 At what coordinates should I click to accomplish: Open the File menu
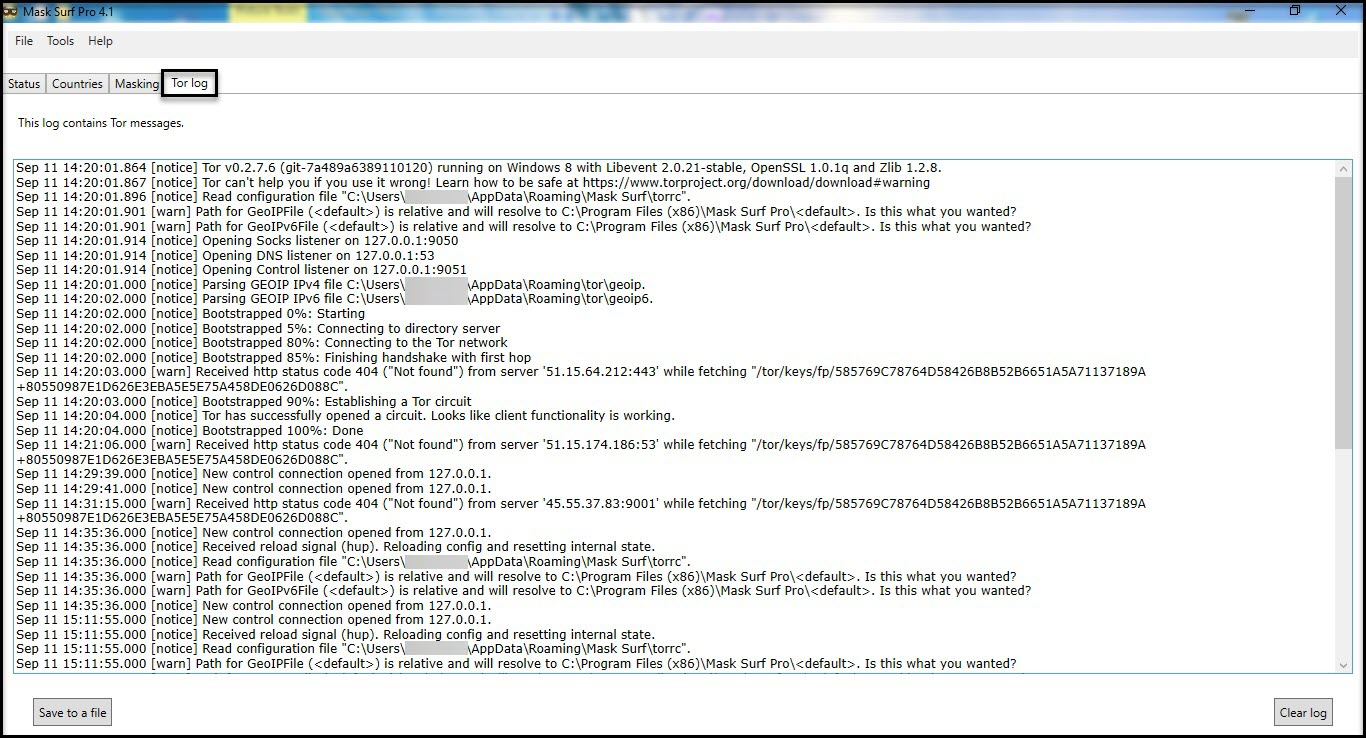coord(24,41)
